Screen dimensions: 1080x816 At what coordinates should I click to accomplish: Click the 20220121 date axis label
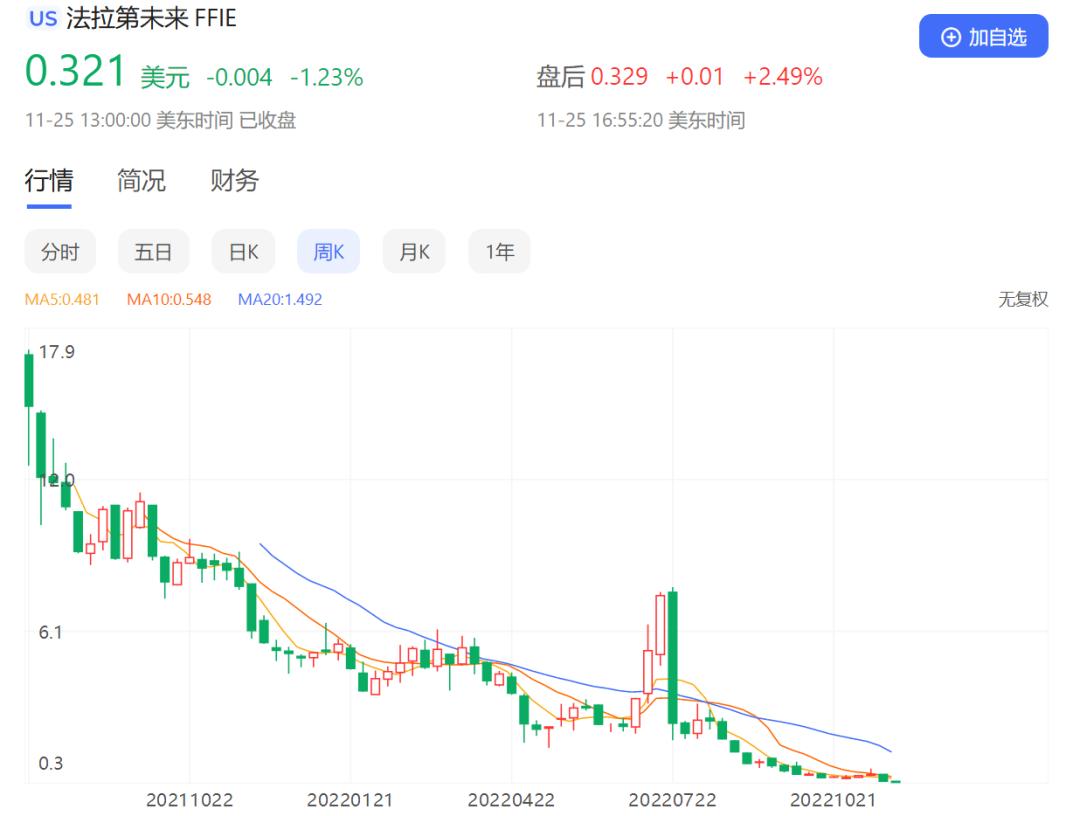pos(350,800)
